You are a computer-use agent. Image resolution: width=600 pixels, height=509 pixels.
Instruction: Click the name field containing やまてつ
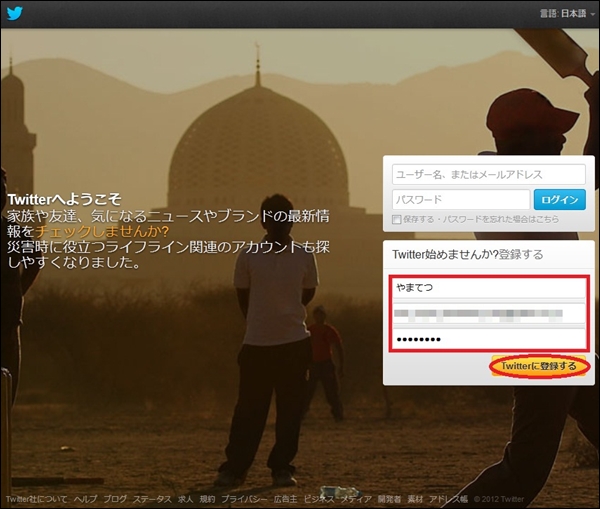pos(489,287)
